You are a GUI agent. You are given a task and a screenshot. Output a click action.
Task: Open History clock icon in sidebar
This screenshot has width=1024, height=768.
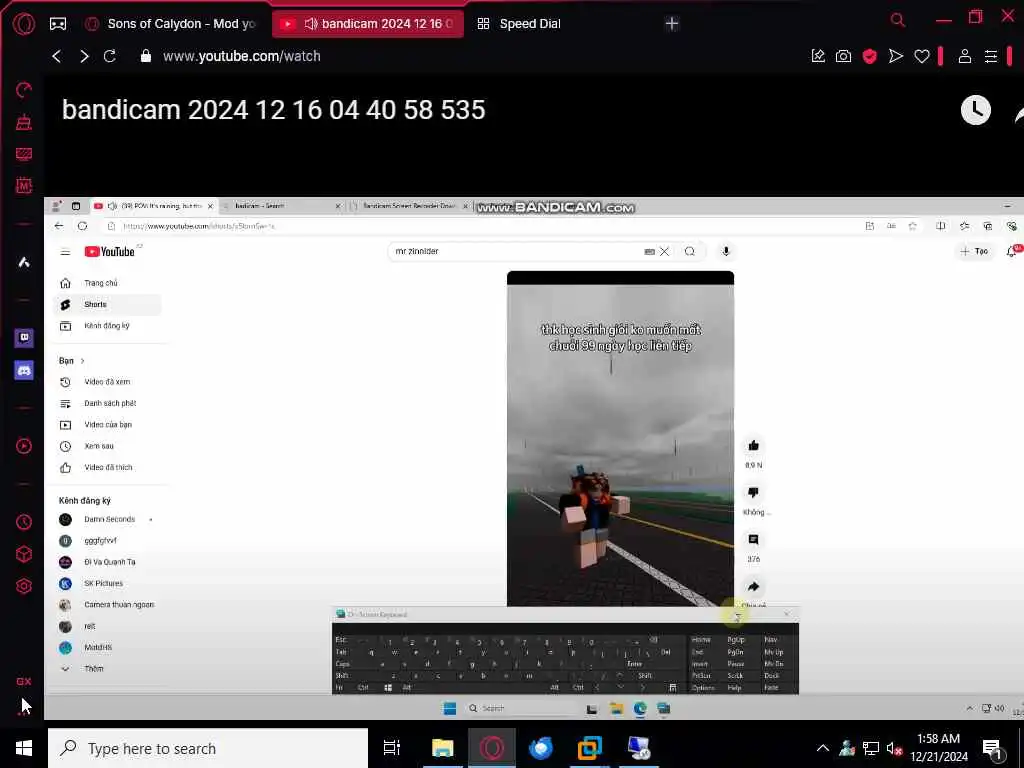pos(24,522)
